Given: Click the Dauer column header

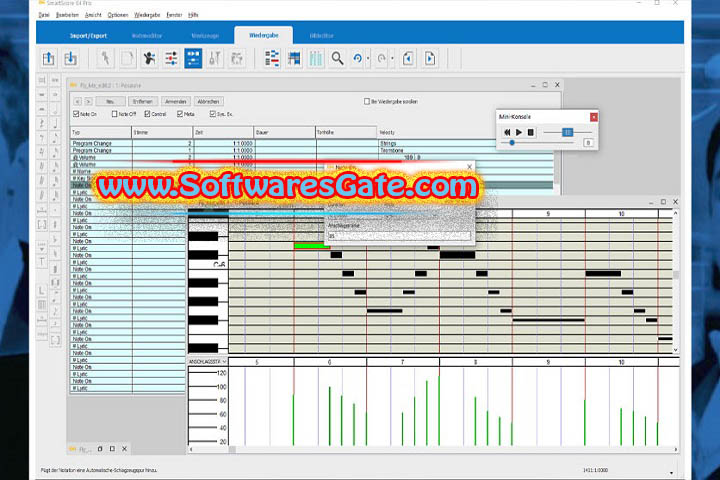Looking at the screenshot, I should click(x=284, y=132).
